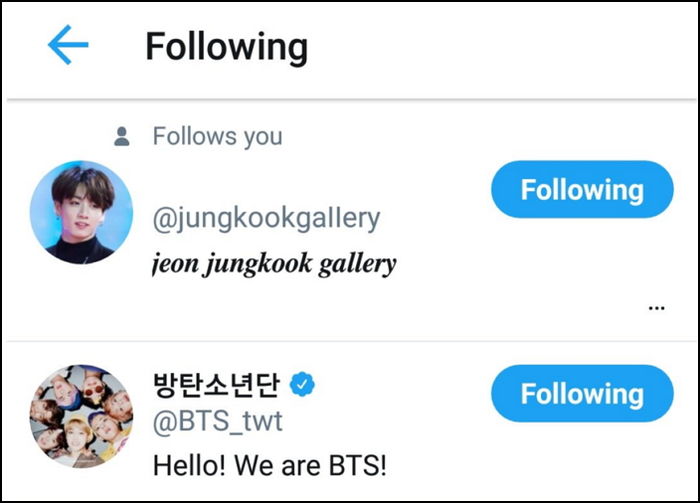The image size is (700, 503).
Task: Click the word gallery in the italic bio
Action: click(x=359, y=264)
